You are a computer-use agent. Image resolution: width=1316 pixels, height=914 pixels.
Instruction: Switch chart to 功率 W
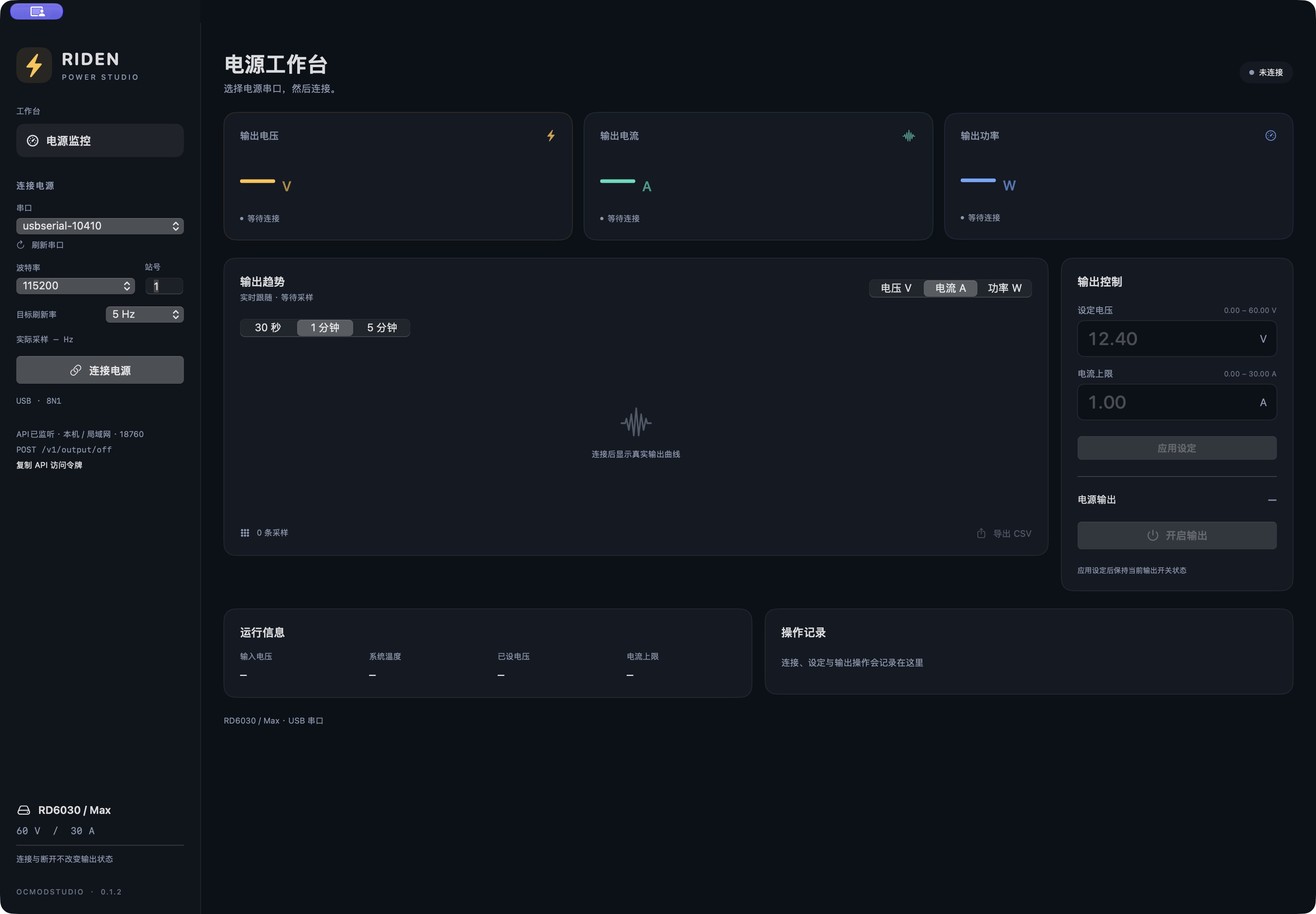click(x=1004, y=288)
